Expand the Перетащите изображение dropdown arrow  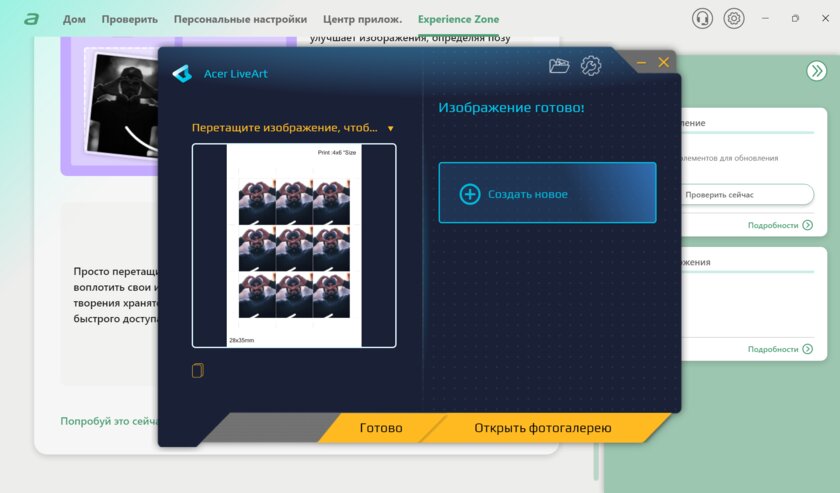tap(391, 129)
